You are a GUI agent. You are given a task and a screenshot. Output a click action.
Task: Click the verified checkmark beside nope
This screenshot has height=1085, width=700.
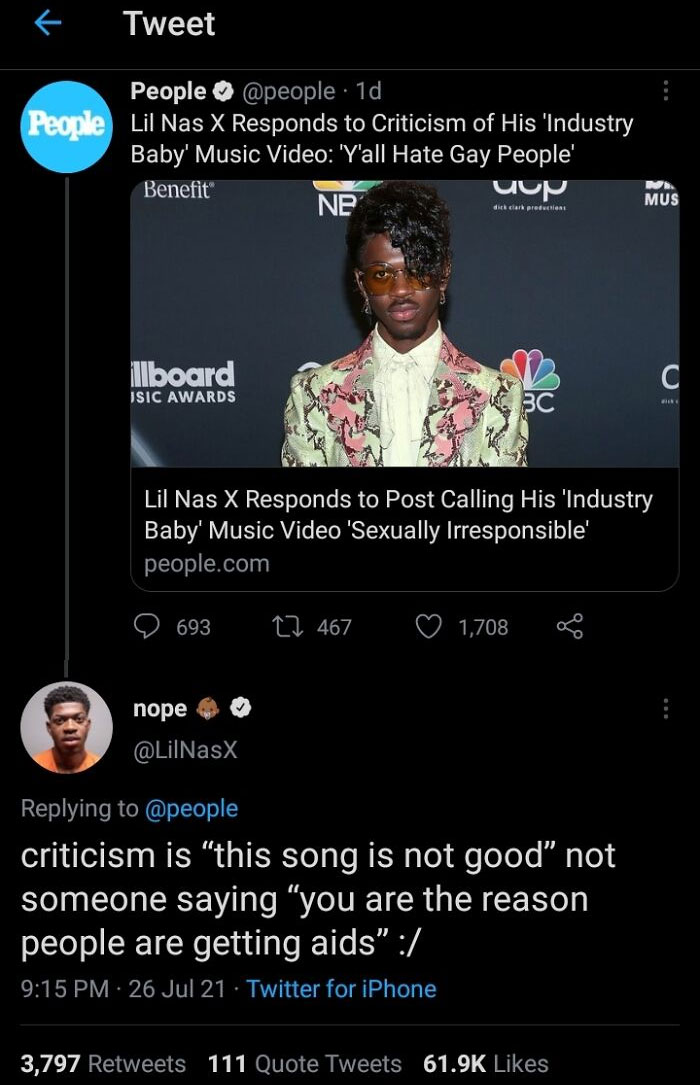point(240,709)
